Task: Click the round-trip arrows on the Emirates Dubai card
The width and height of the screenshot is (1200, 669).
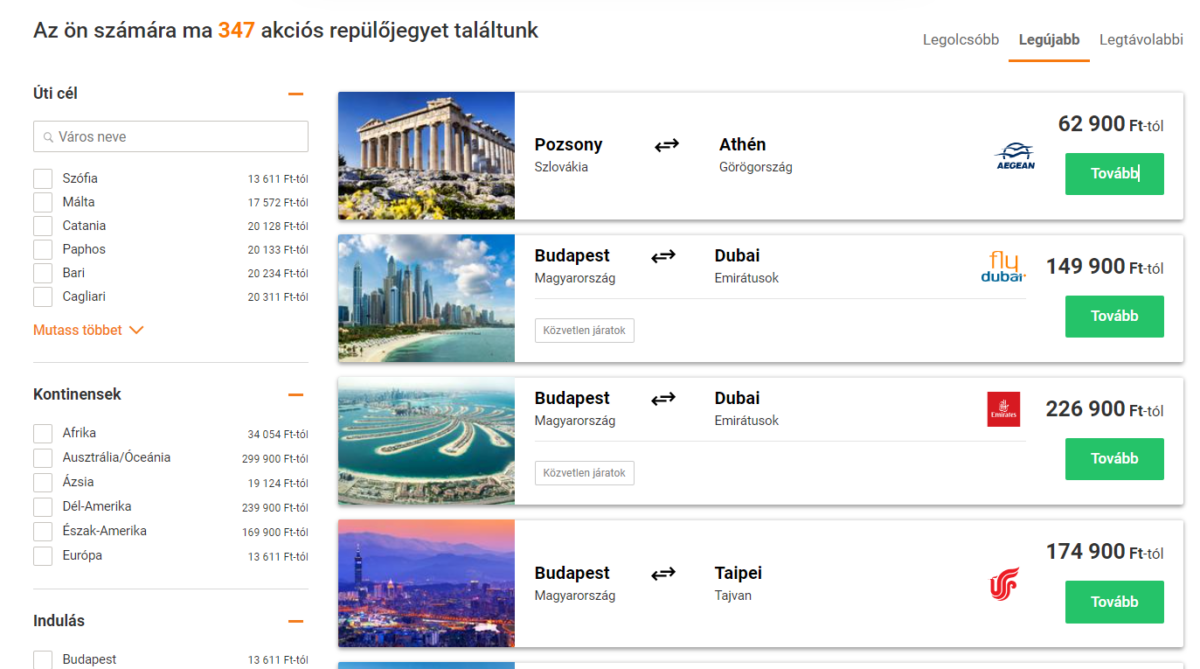Action: coord(663,400)
